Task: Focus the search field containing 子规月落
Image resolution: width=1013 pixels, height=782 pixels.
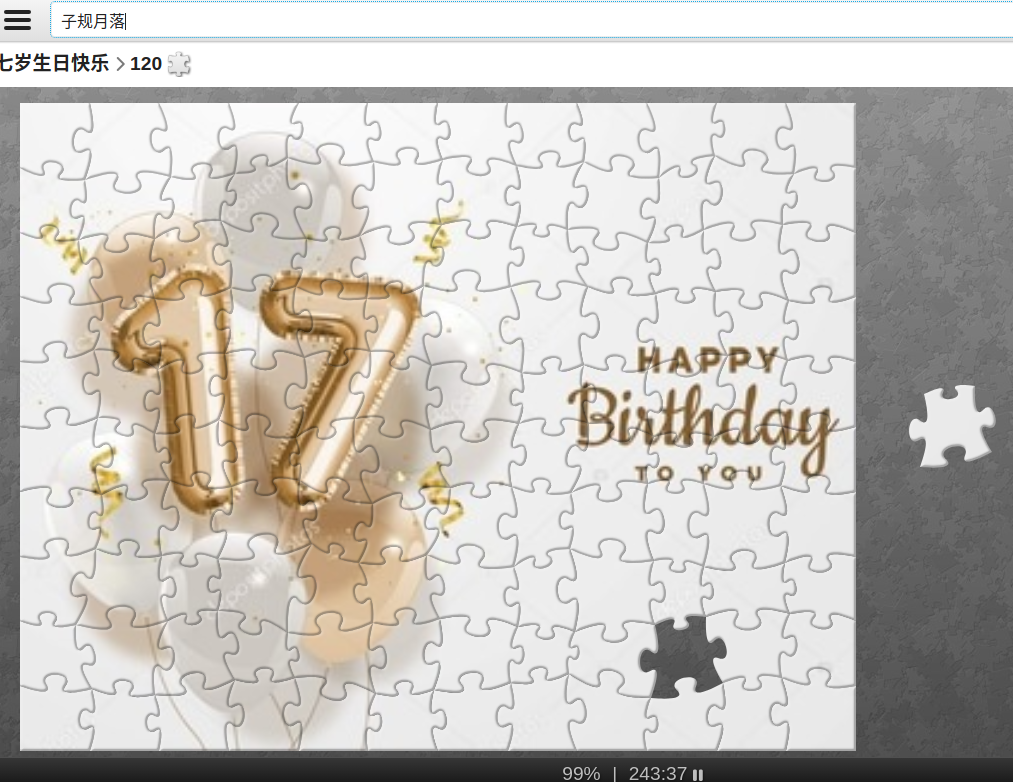Action: click(x=531, y=21)
